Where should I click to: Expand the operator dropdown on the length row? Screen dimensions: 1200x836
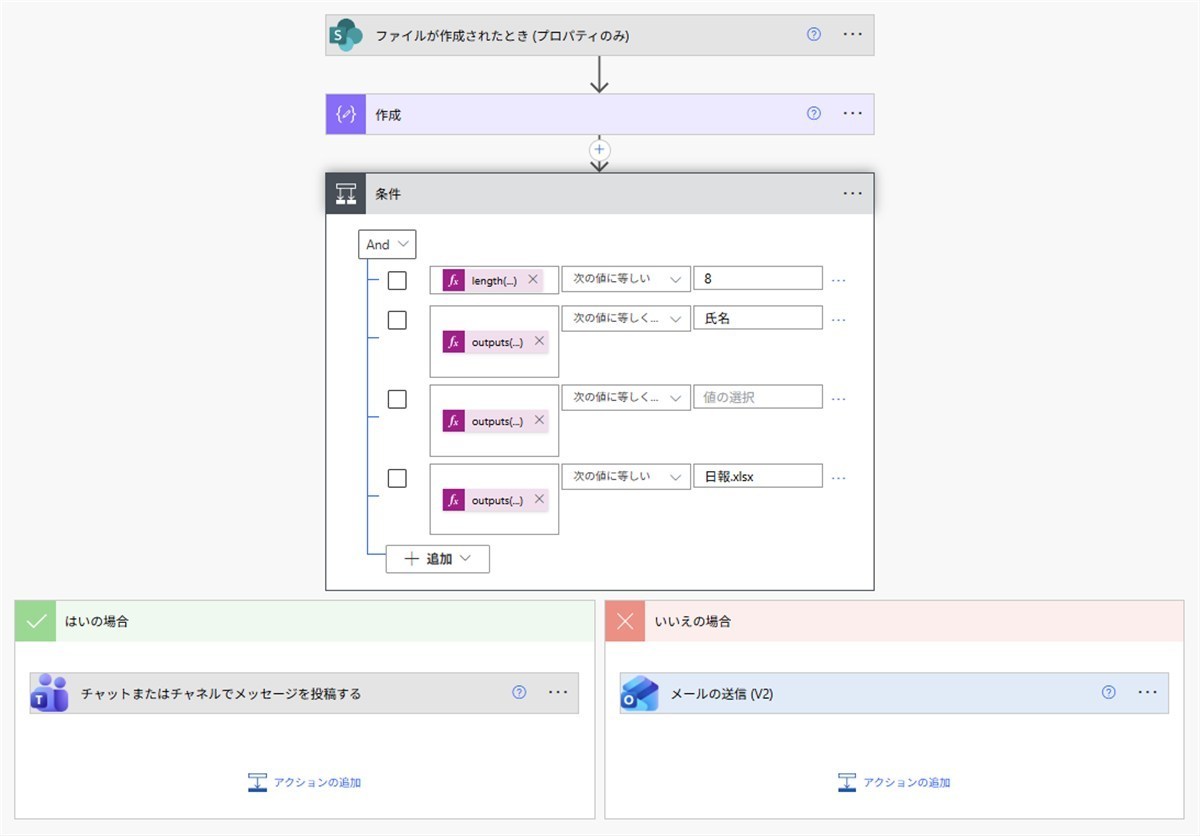(625, 279)
